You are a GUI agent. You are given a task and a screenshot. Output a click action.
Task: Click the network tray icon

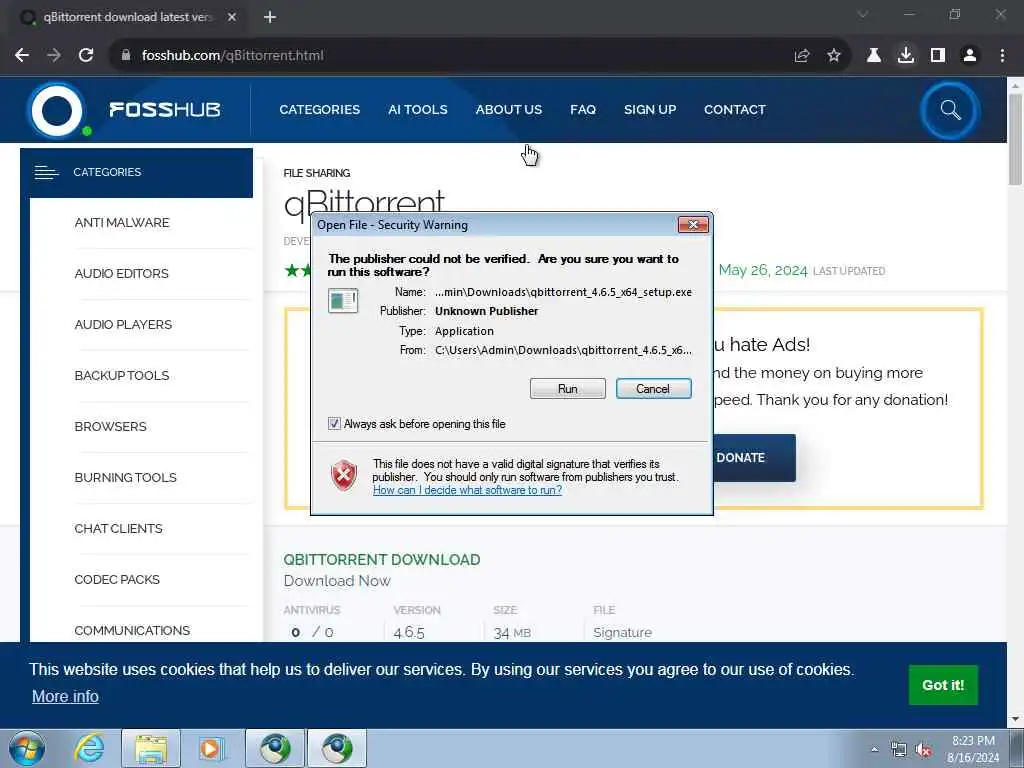pyautogui.click(x=899, y=749)
